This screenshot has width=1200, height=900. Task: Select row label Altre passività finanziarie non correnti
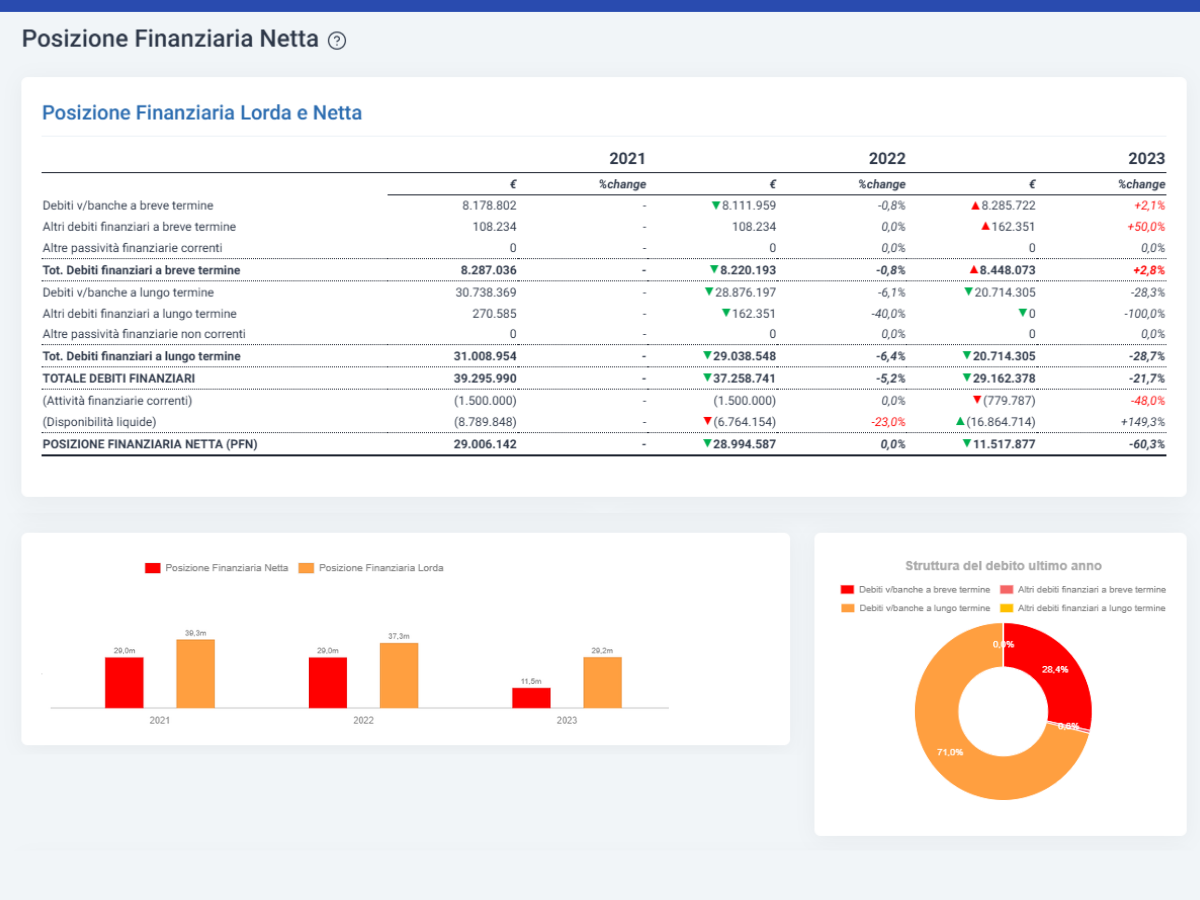(x=144, y=334)
